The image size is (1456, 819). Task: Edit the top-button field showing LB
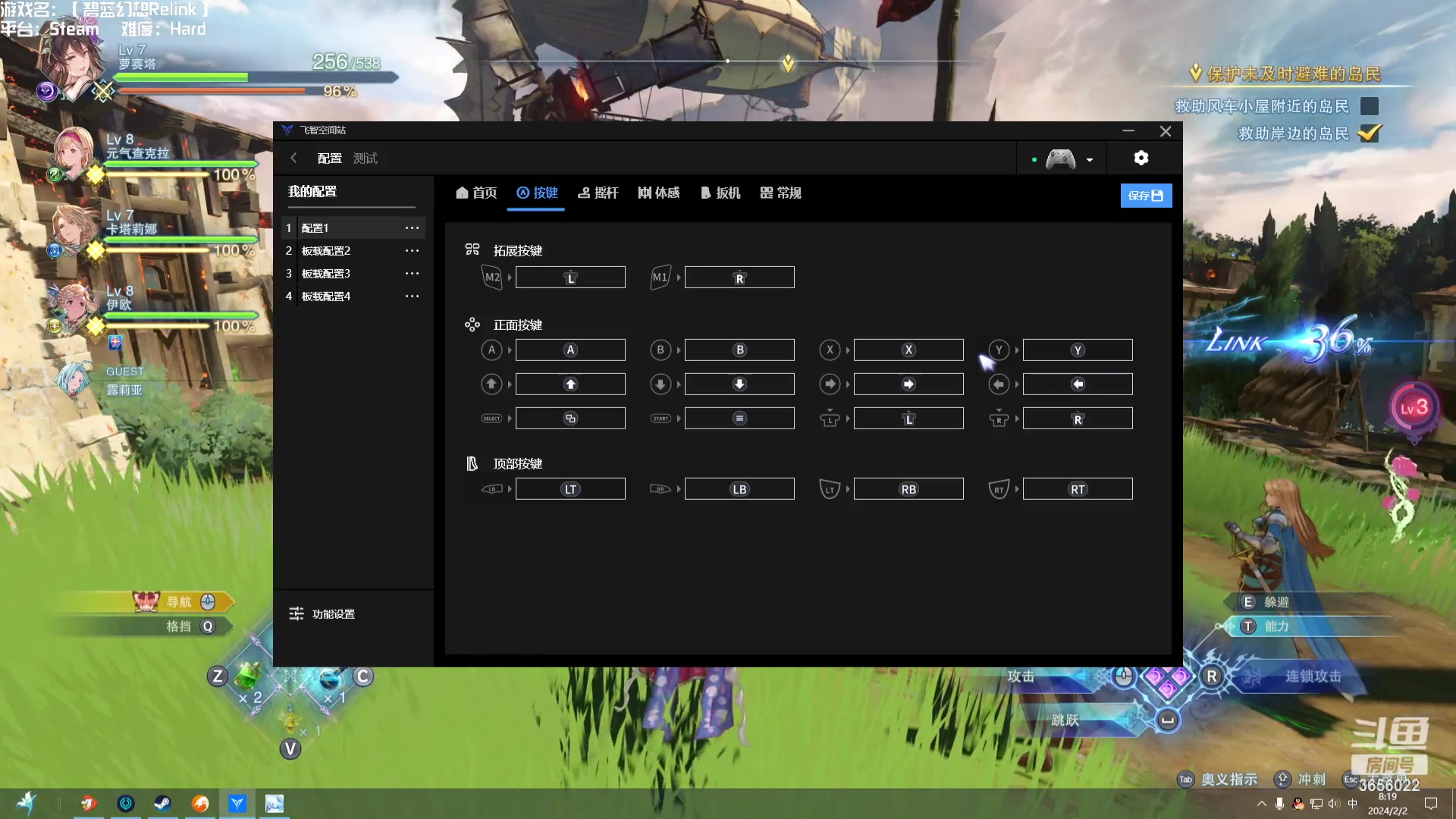tap(739, 489)
